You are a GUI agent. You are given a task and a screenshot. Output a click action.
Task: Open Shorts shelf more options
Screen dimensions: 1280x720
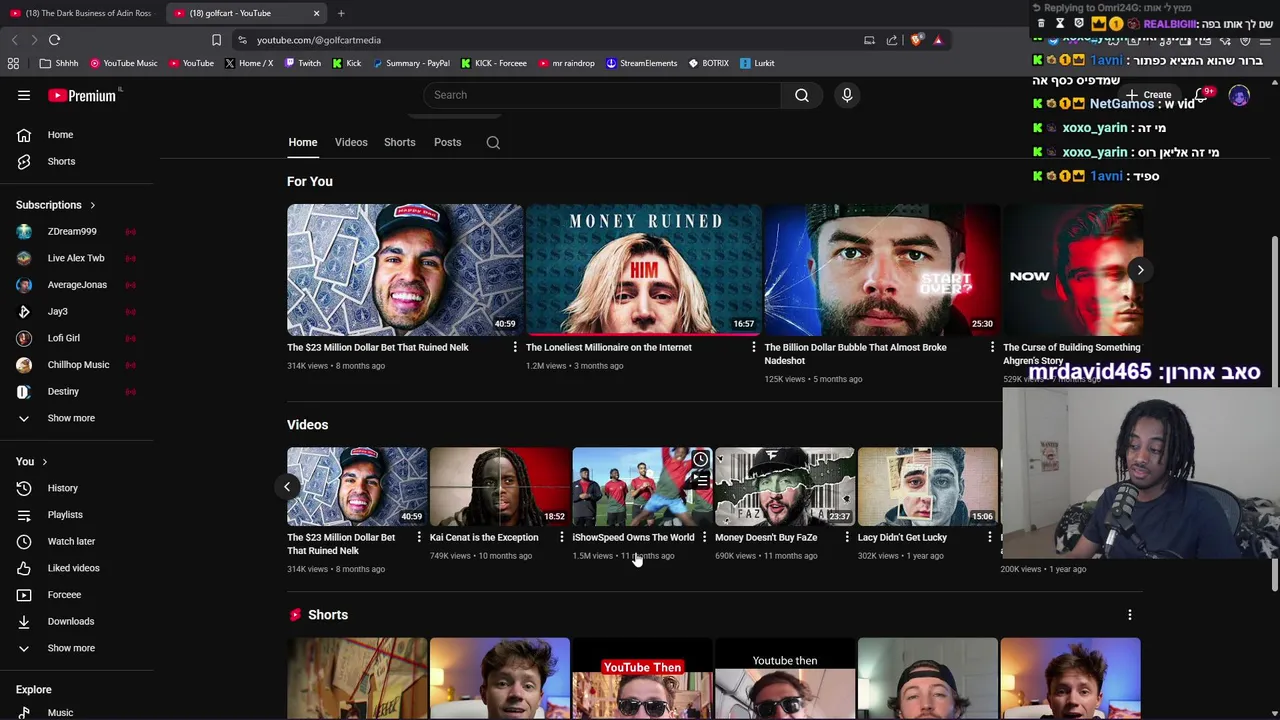1130,615
